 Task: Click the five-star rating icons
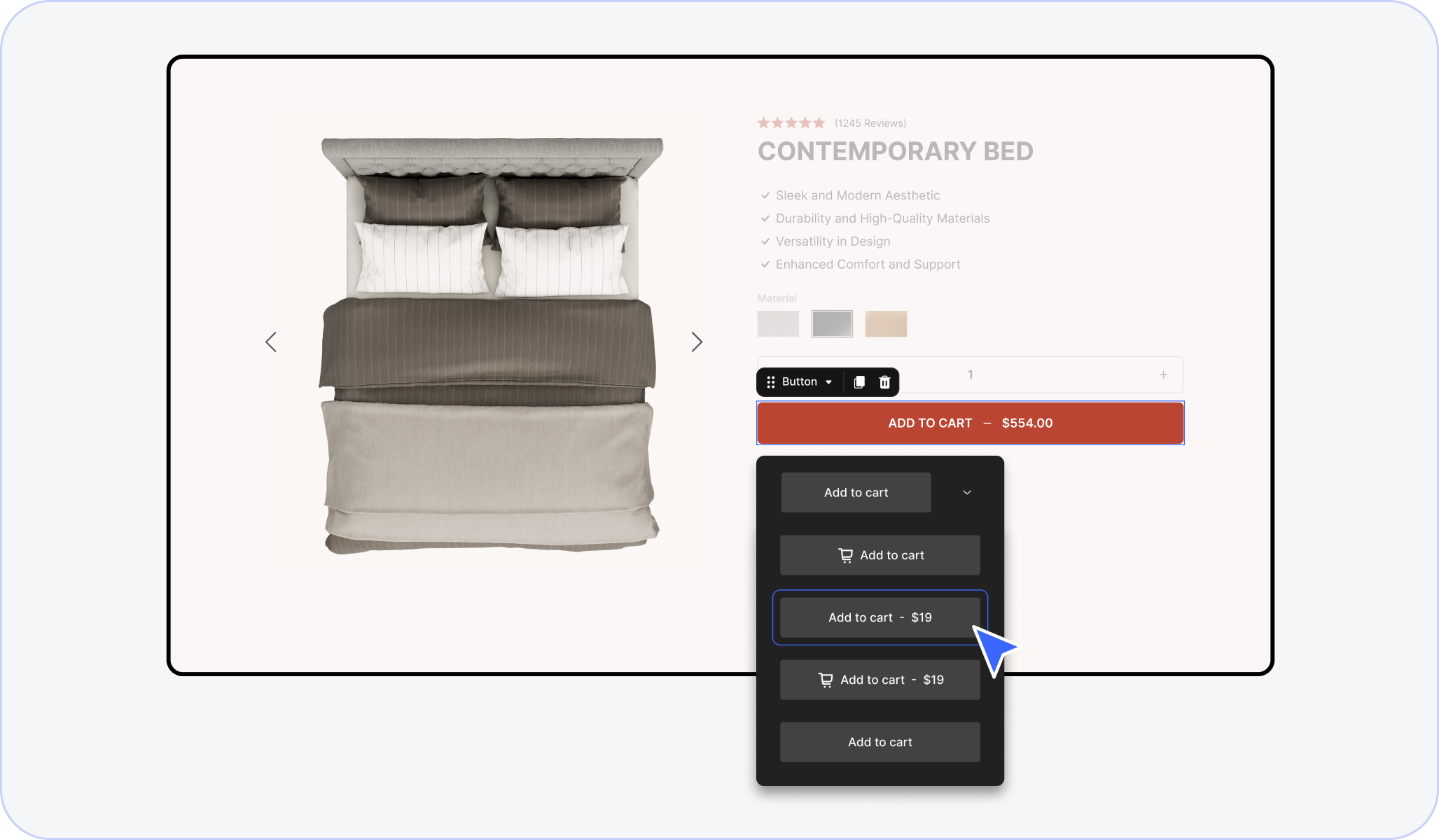pos(791,122)
